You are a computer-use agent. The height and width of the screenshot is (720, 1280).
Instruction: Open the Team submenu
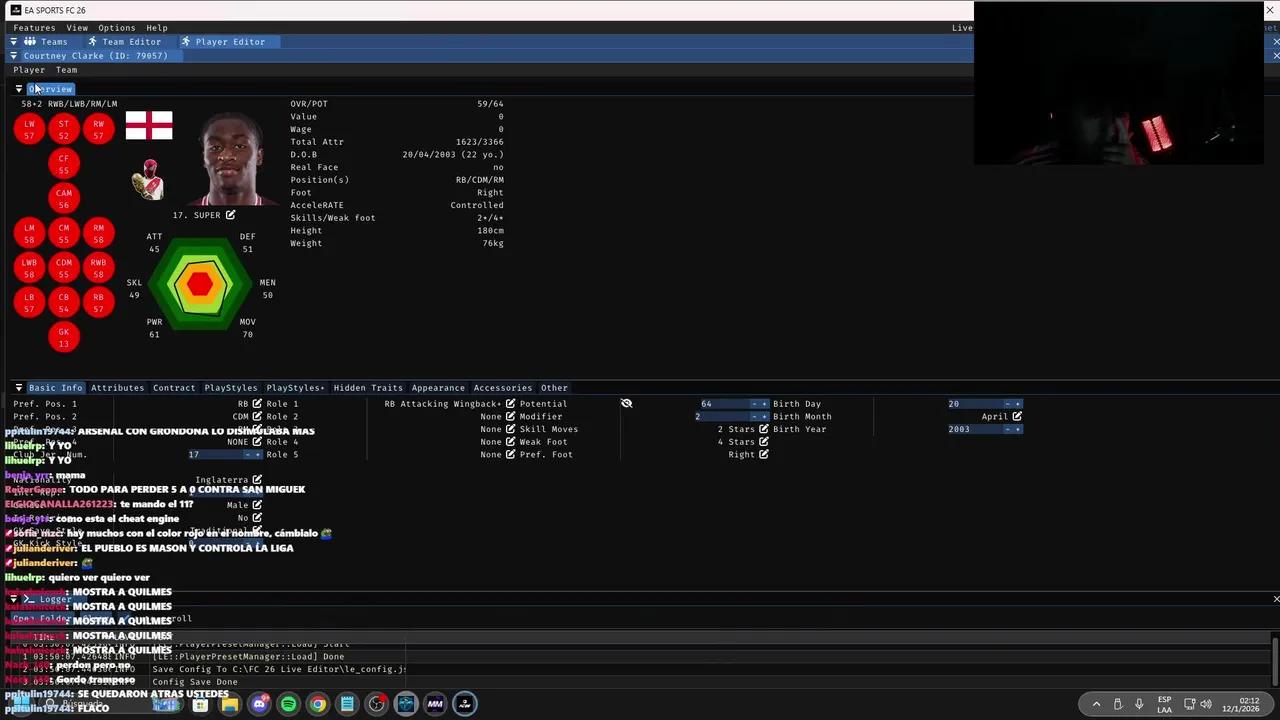pyautogui.click(x=66, y=70)
